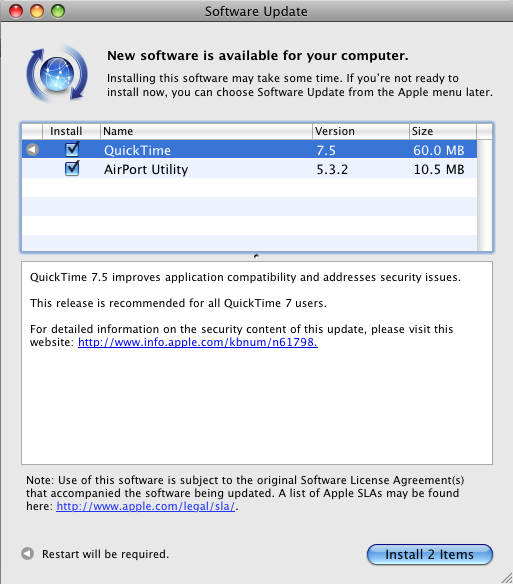This screenshot has height=584, width=513.
Task: Click the split-view divider handle below the list
Action: (x=256, y=256)
